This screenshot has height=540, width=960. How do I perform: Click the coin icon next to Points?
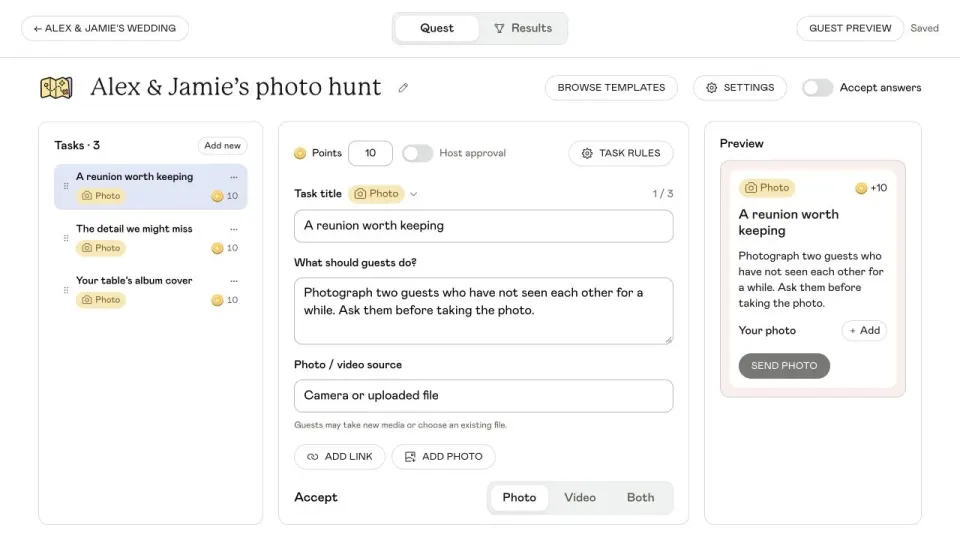[300, 153]
